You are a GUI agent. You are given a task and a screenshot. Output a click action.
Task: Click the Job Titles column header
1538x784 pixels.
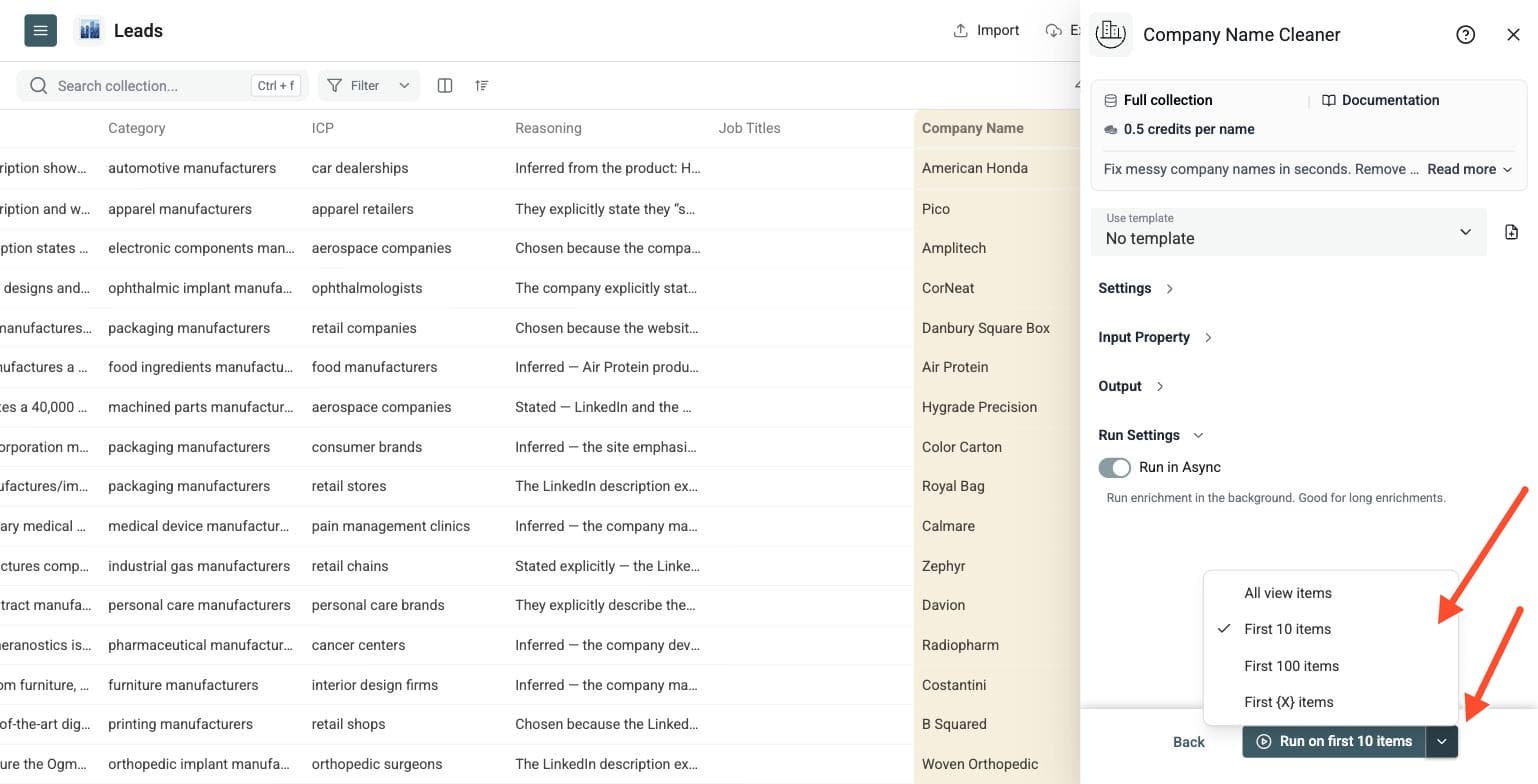click(749, 128)
